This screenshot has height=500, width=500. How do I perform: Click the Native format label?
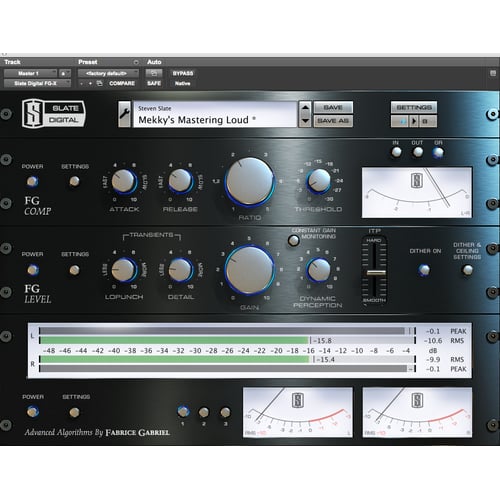pos(182,83)
